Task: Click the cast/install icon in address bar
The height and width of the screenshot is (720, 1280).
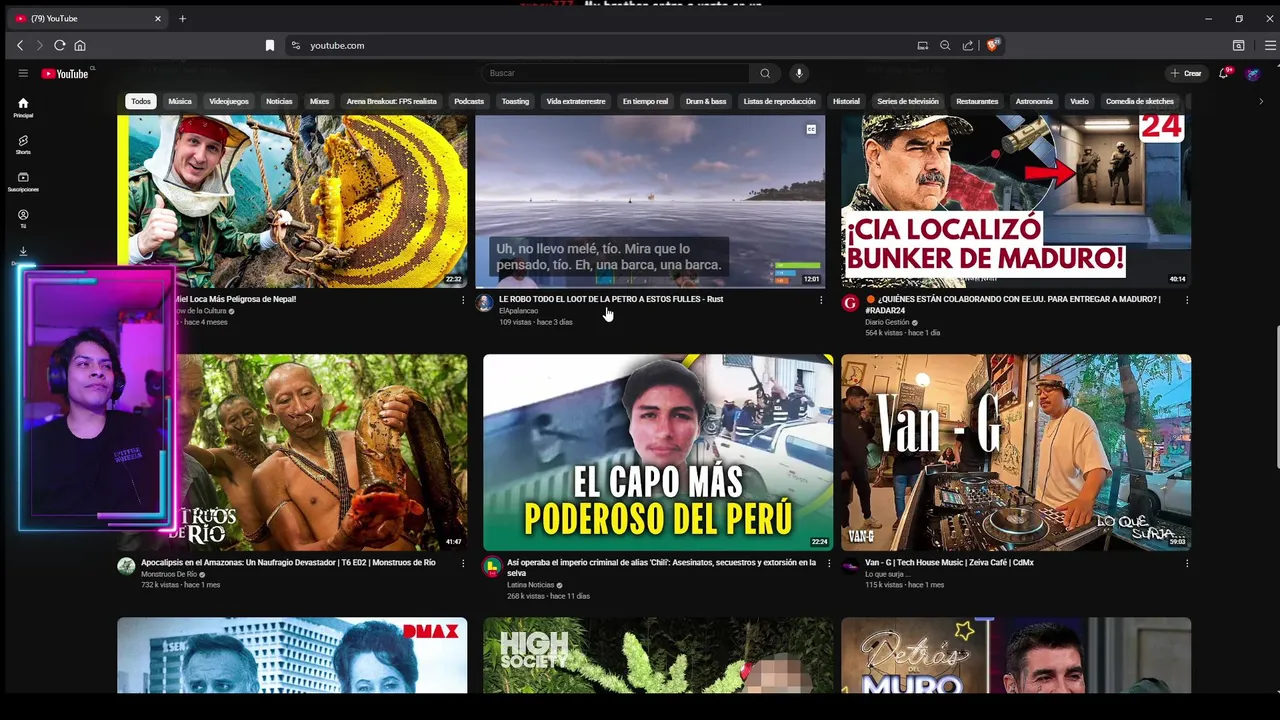Action: click(922, 45)
